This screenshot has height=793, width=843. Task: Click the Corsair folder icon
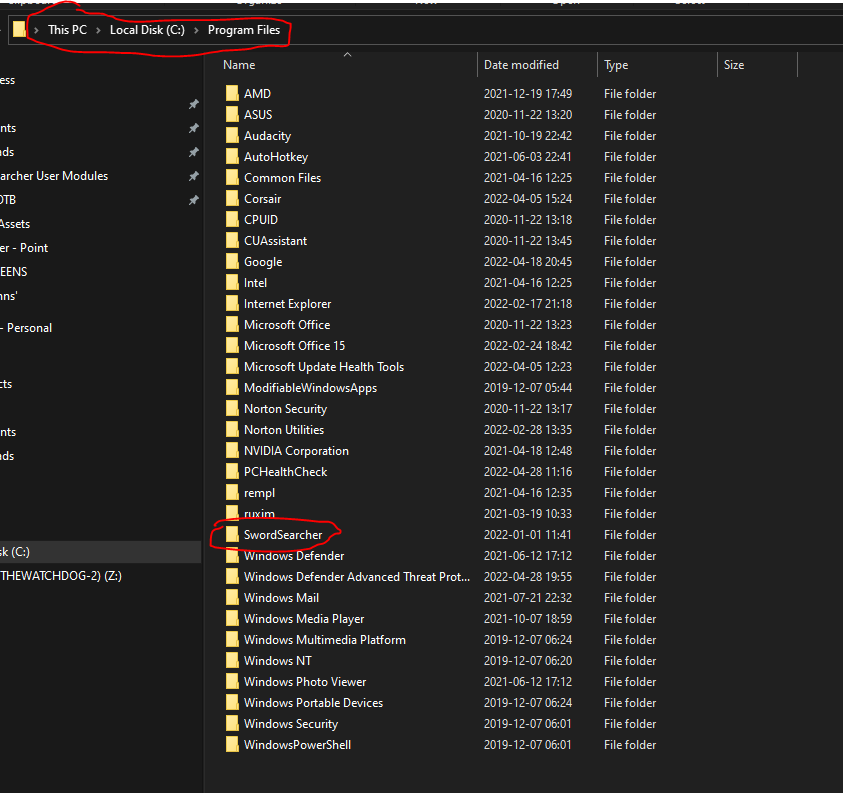[x=232, y=198]
